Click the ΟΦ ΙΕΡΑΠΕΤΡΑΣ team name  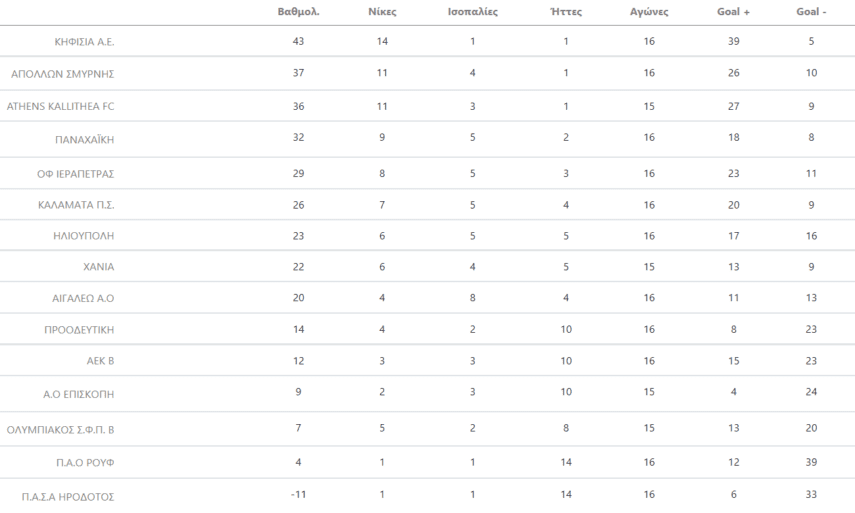coord(76,174)
